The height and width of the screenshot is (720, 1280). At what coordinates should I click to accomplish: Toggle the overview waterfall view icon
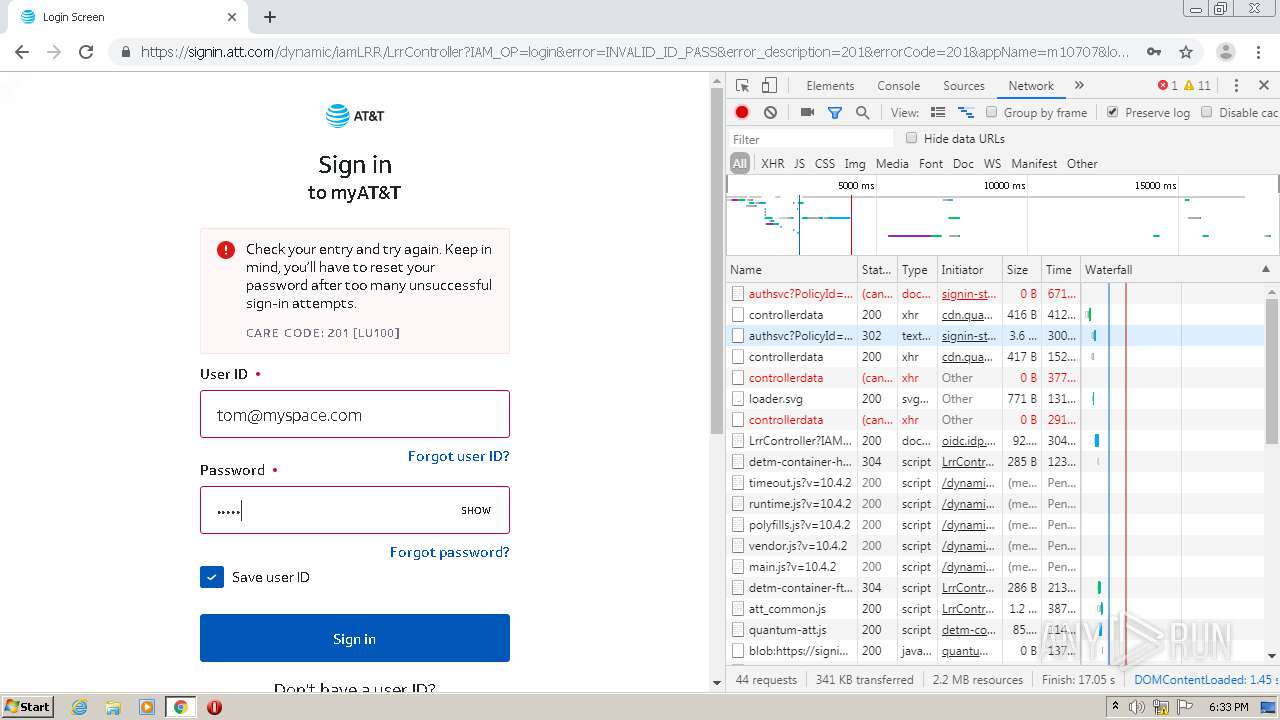coord(966,113)
